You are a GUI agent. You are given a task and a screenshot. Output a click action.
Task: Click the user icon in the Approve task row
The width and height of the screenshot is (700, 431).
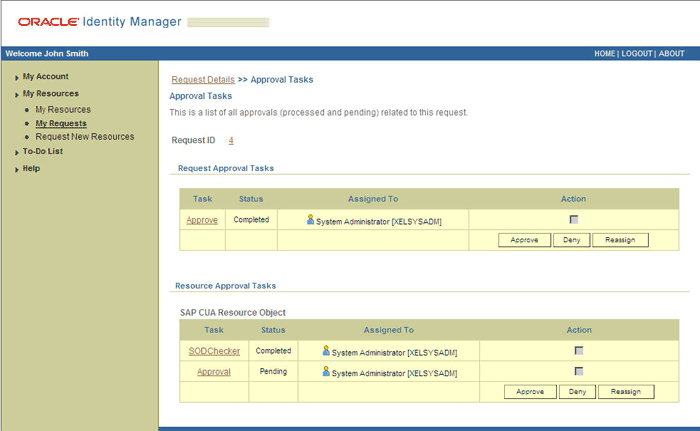pyautogui.click(x=310, y=219)
